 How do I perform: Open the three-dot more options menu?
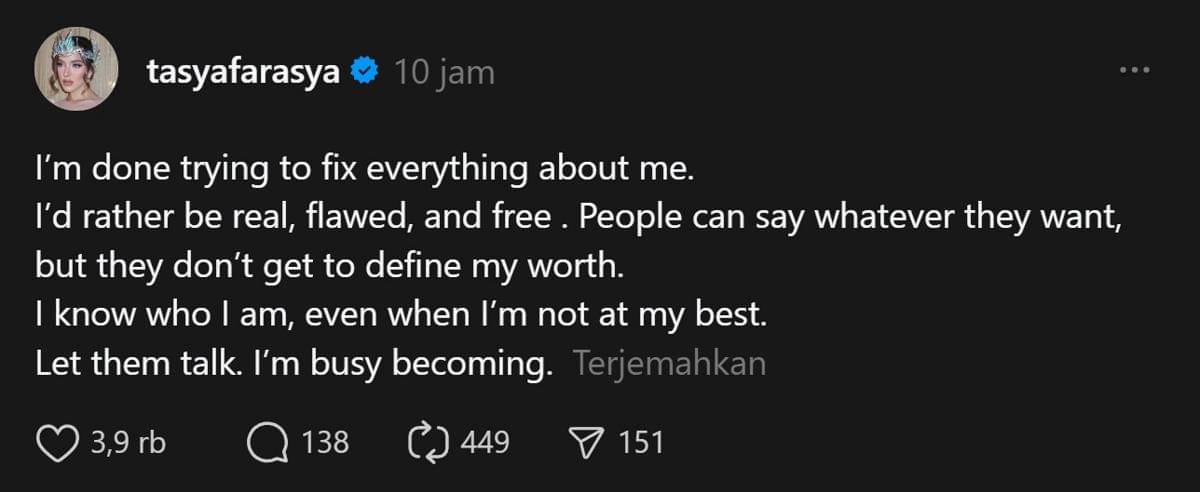(1135, 72)
